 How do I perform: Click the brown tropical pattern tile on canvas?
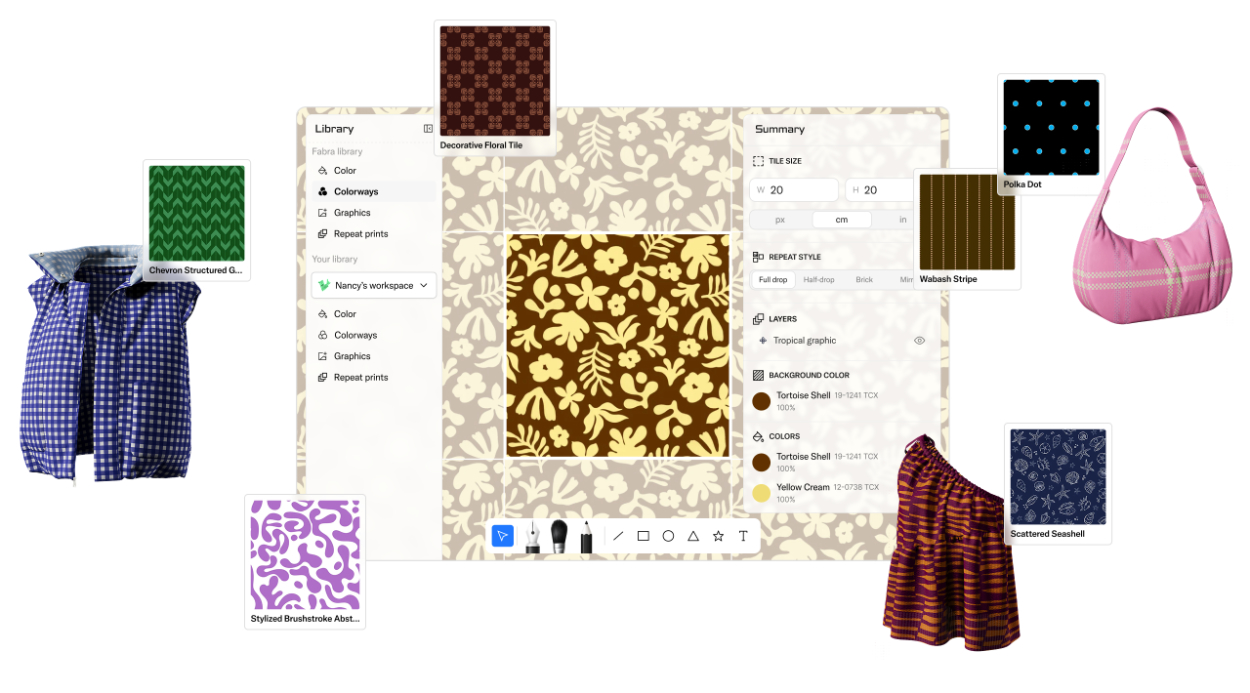pos(618,345)
